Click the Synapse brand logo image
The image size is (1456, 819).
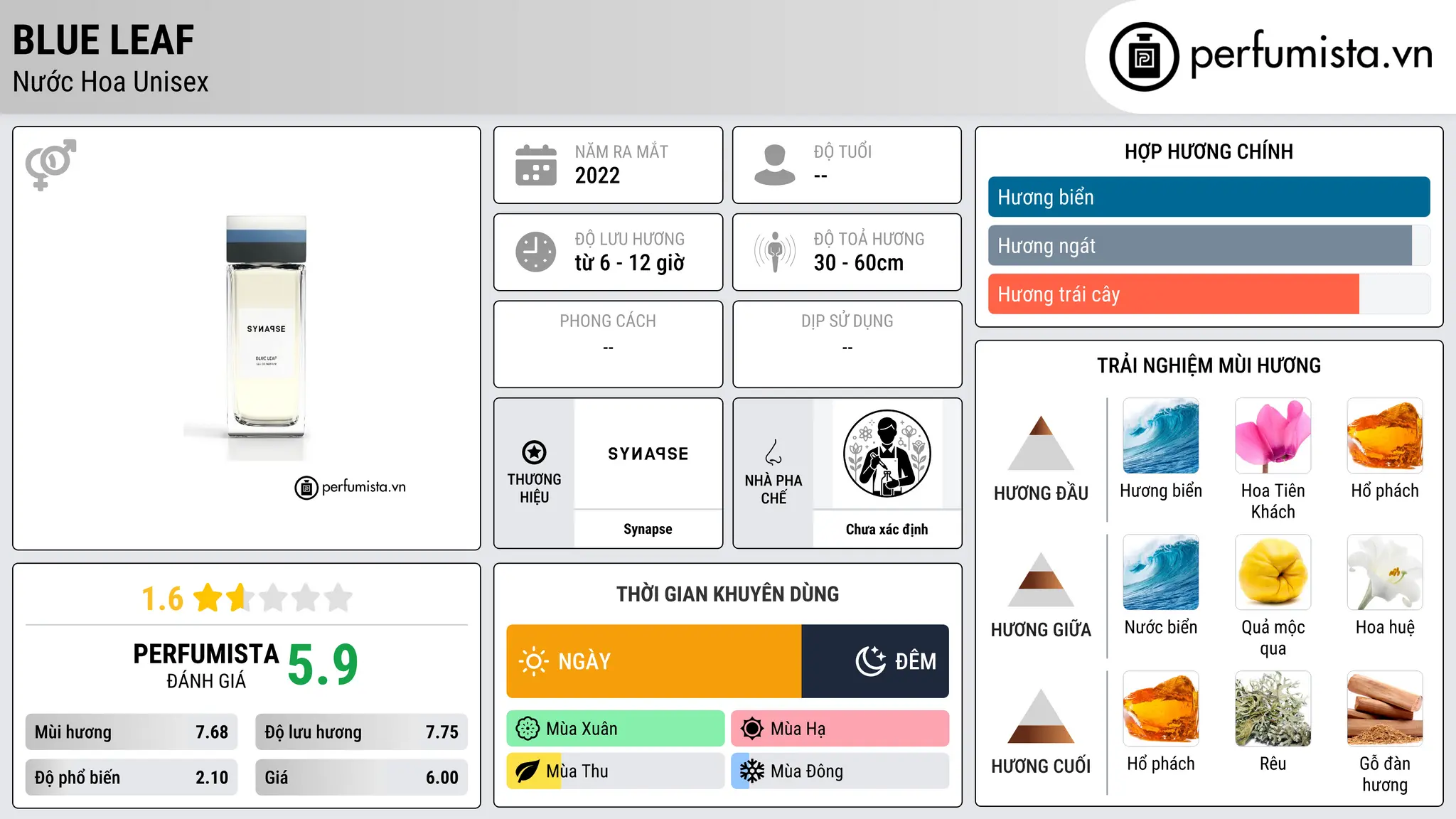tap(648, 454)
